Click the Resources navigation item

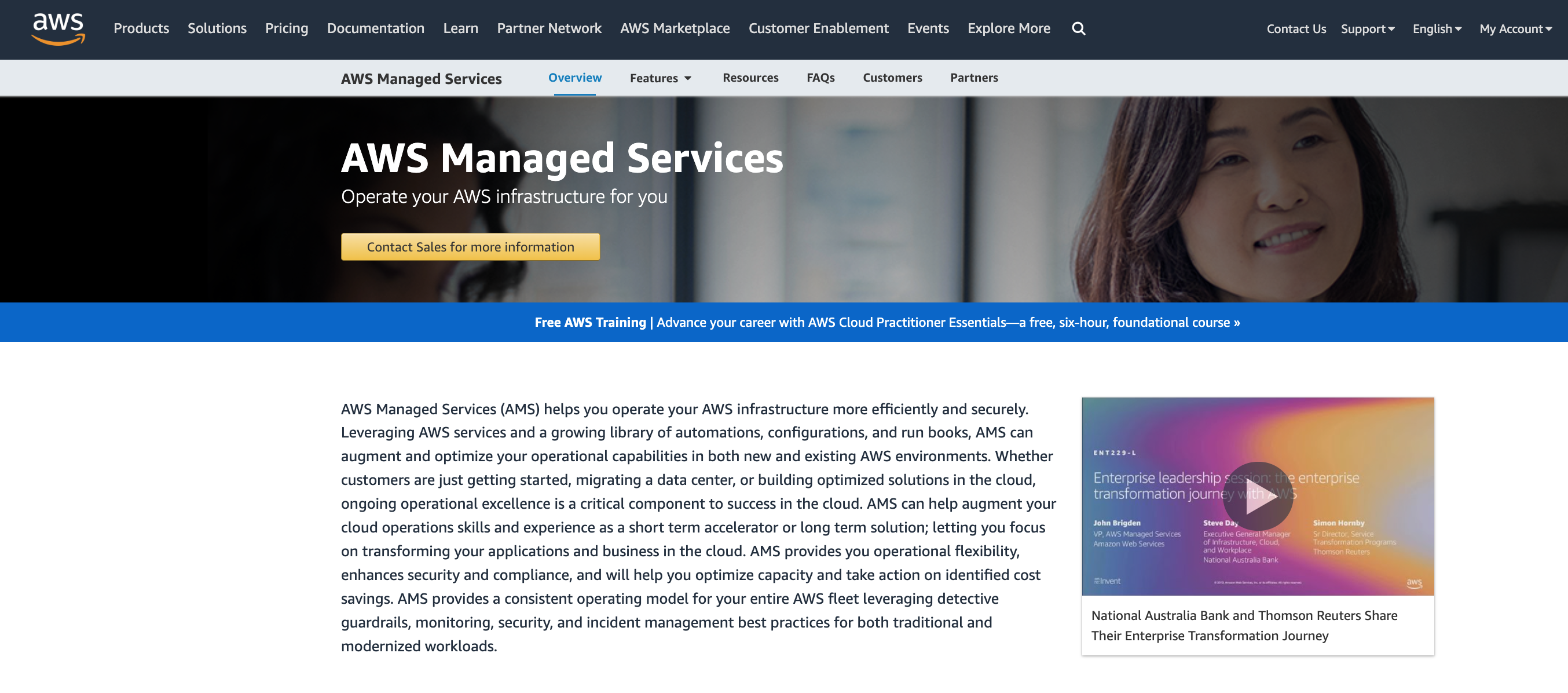750,76
